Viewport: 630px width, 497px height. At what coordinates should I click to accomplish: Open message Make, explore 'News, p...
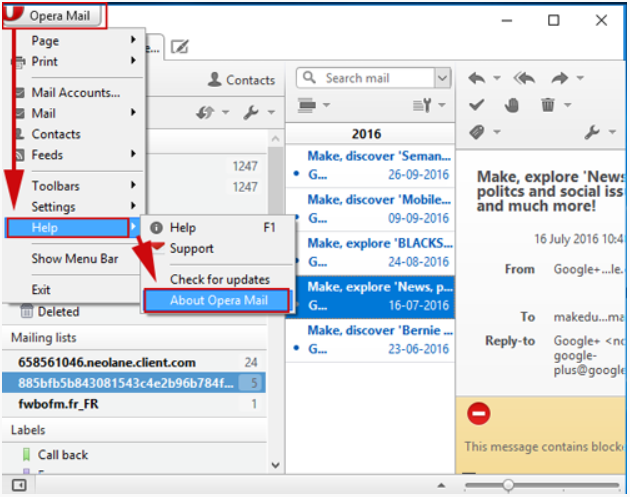[x=370, y=297]
